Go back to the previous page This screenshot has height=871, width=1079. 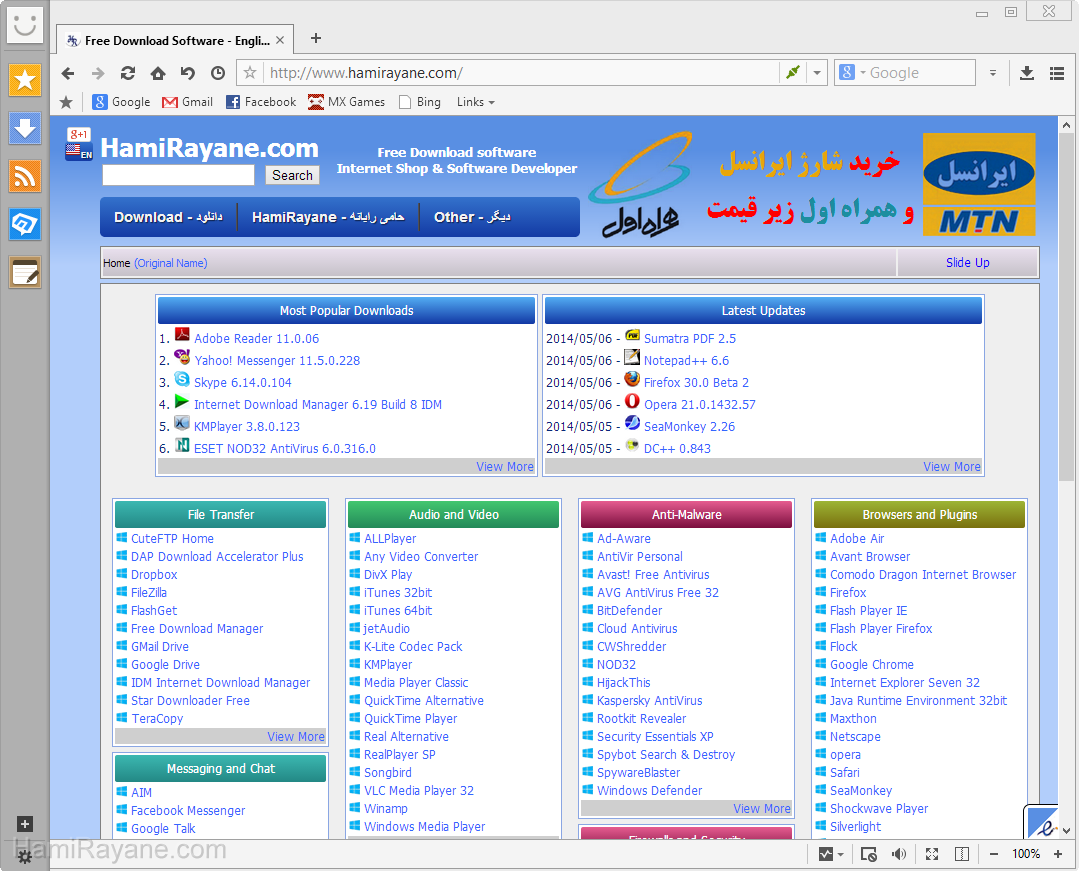(67, 73)
